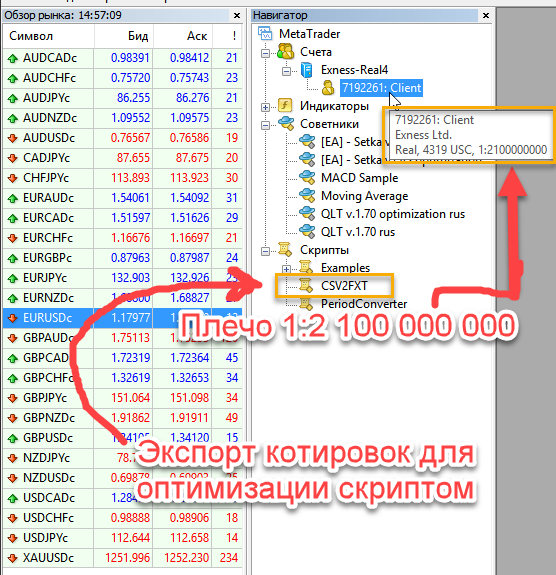Select the USDJPYc symbol row

122,538
